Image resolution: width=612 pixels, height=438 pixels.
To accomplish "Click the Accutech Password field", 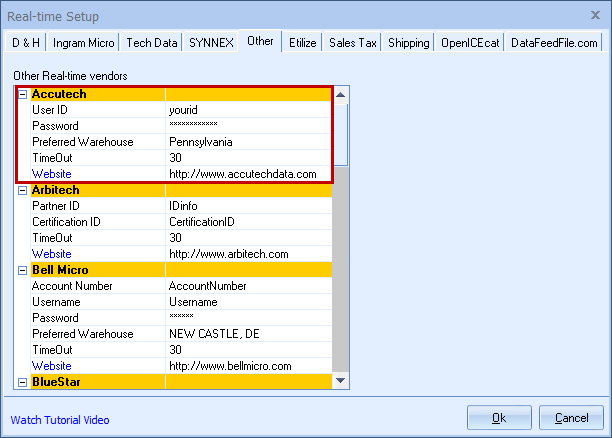I will coord(249,126).
